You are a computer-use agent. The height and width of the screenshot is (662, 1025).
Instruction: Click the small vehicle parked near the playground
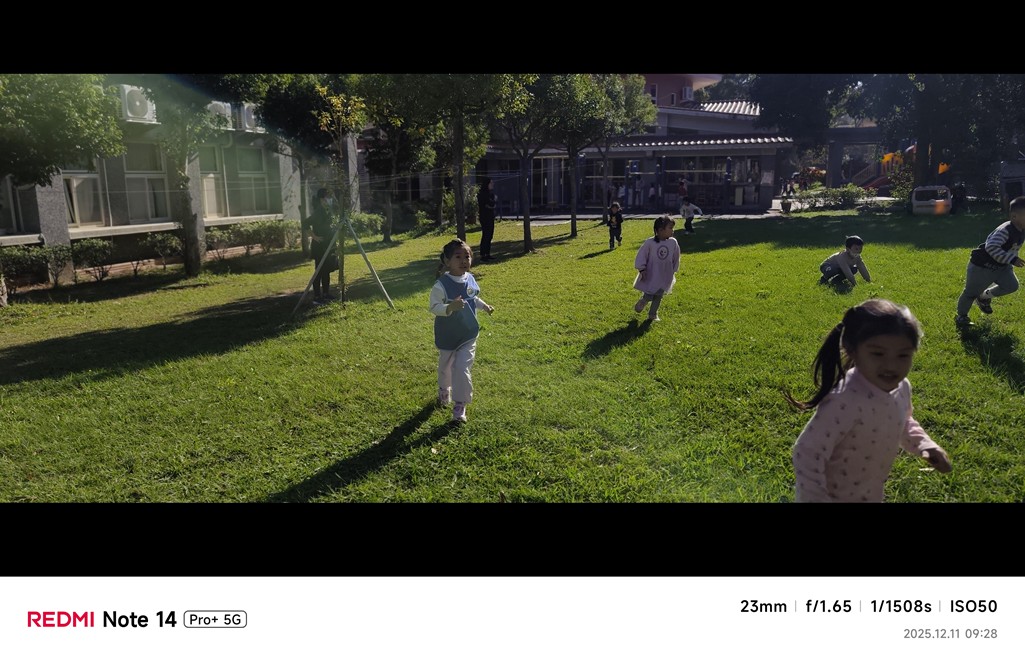tap(931, 200)
